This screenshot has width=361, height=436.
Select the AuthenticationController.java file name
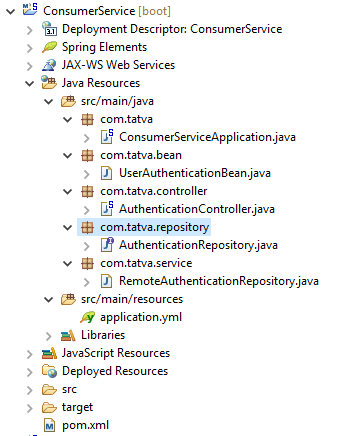pyautogui.click(x=197, y=209)
